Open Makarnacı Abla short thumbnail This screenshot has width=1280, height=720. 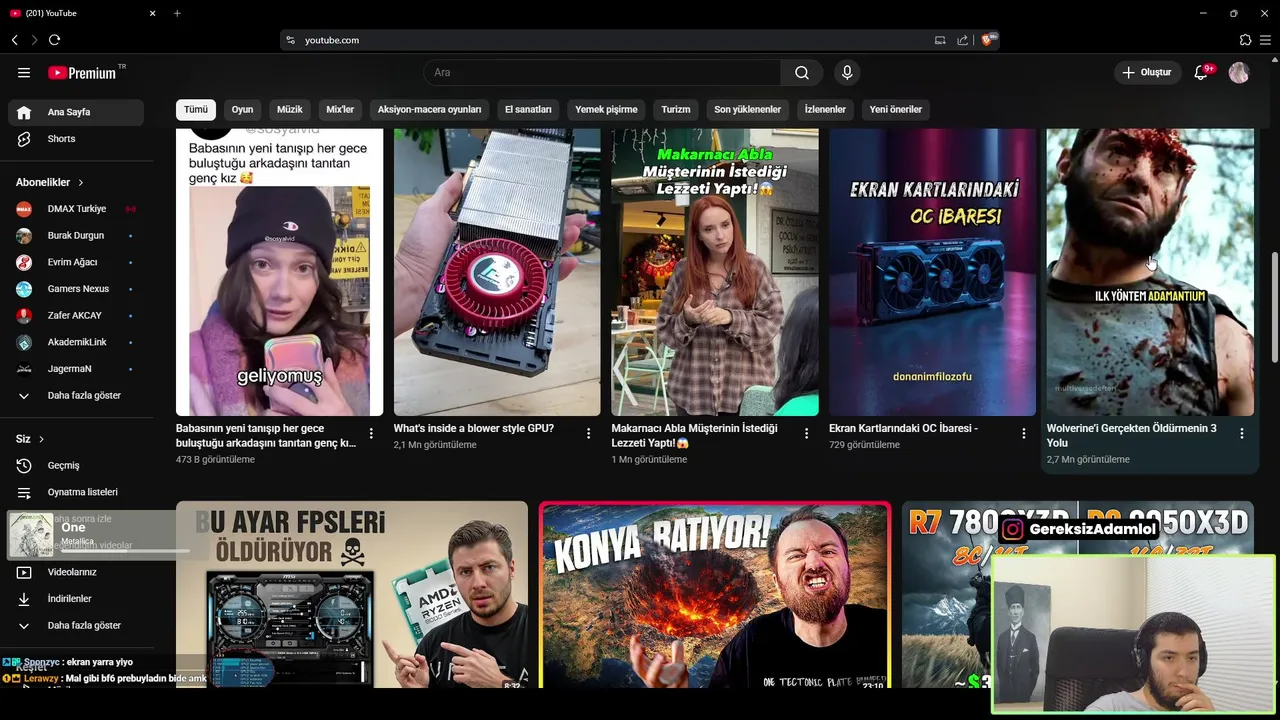pos(715,272)
